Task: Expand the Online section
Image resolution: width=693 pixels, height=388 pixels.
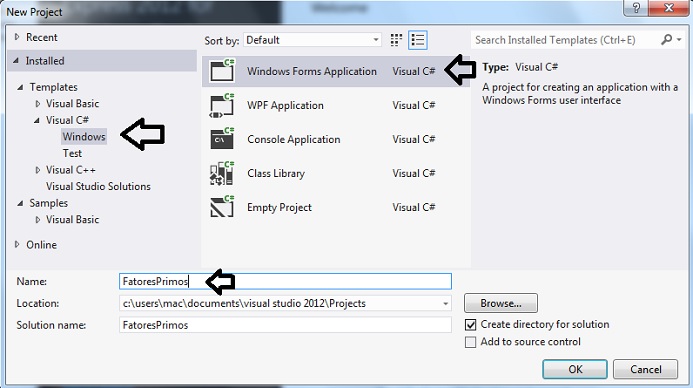Action: pyautogui.click(x=17, y=244)
